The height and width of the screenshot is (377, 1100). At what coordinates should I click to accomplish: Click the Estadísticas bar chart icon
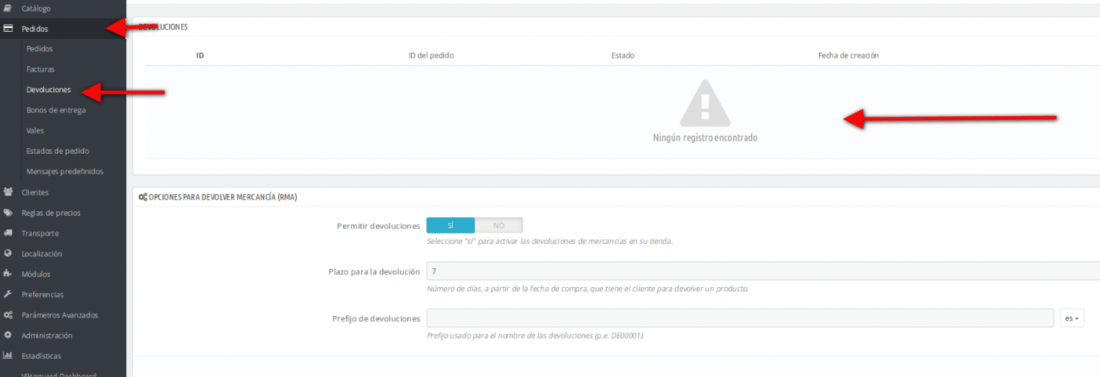click(x=8, y=355)
